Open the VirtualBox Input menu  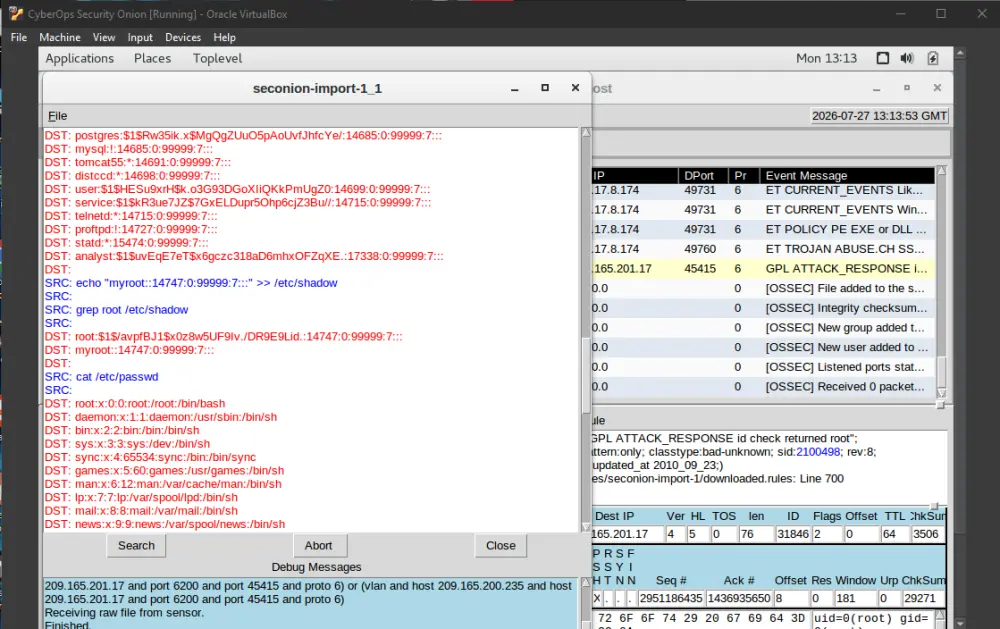pos(140,38)
